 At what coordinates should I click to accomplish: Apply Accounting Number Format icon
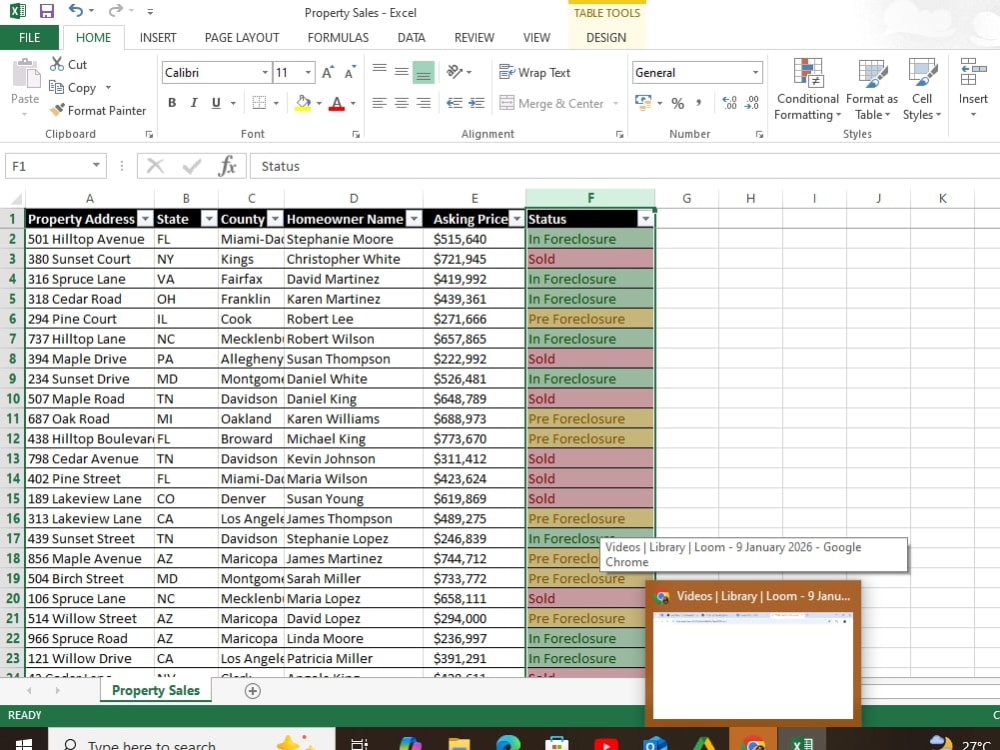click(x=643, y=103)
